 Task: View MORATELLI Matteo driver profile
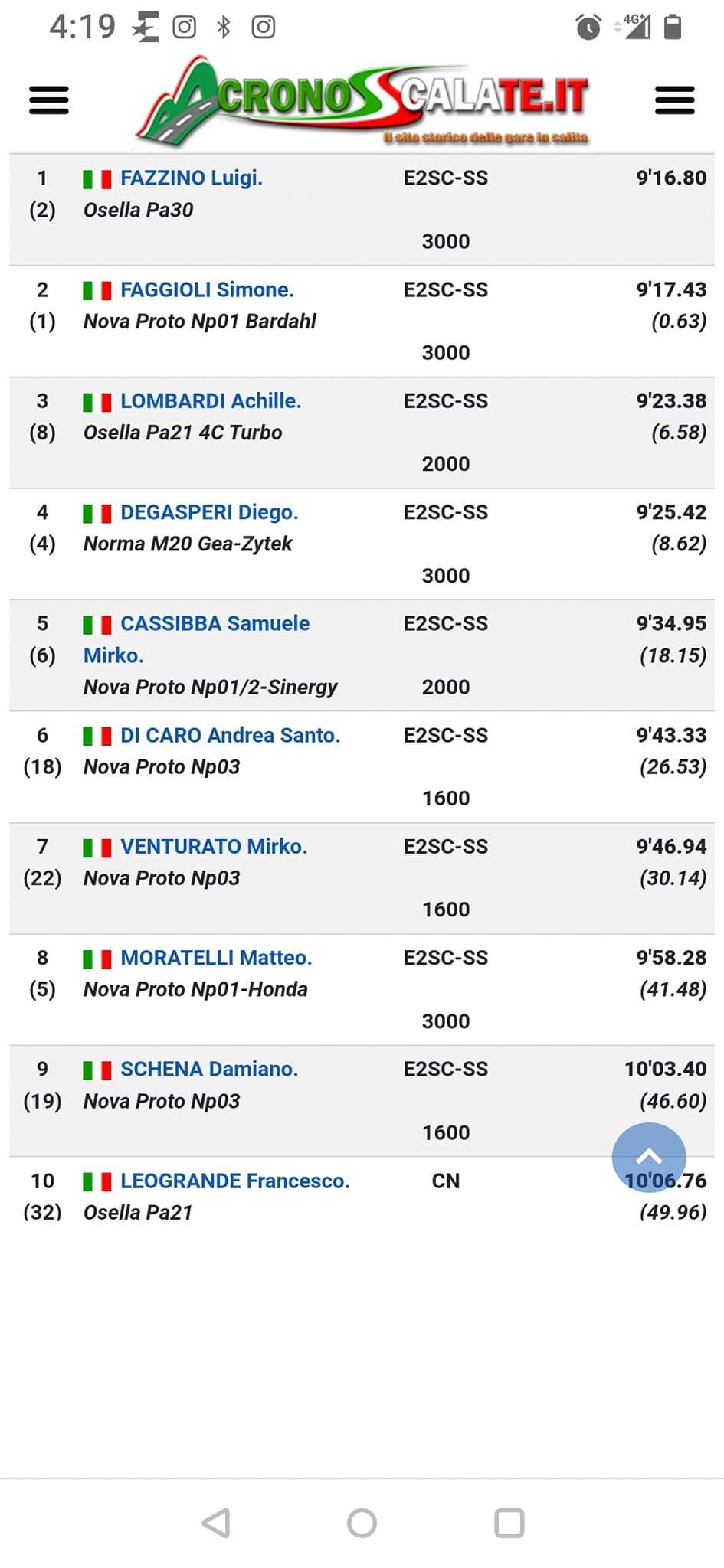(216, 958)
